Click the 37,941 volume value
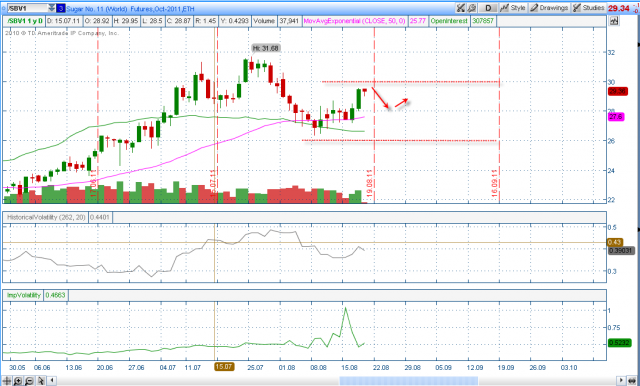 (x=289, y=21)
